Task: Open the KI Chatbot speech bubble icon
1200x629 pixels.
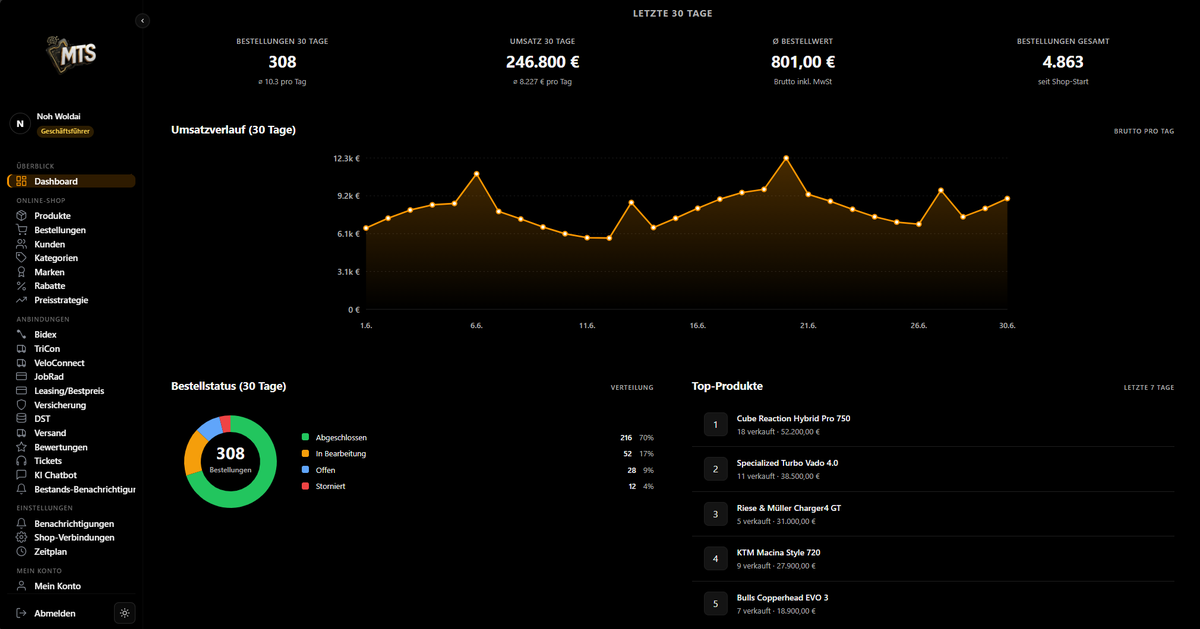Action: [x=22, y=475]
